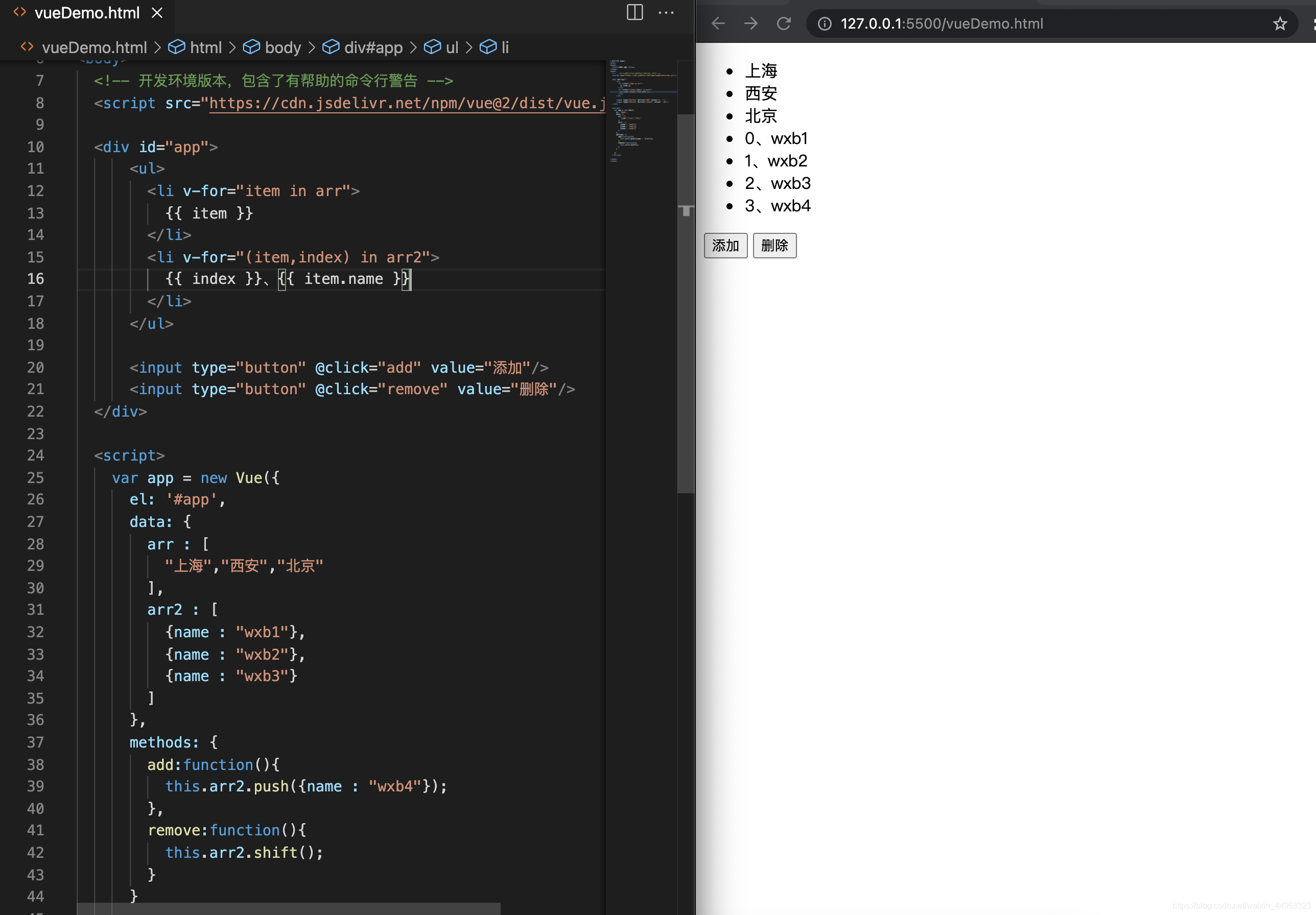Click the HTML file icon on the editor tab

(20, 12)
